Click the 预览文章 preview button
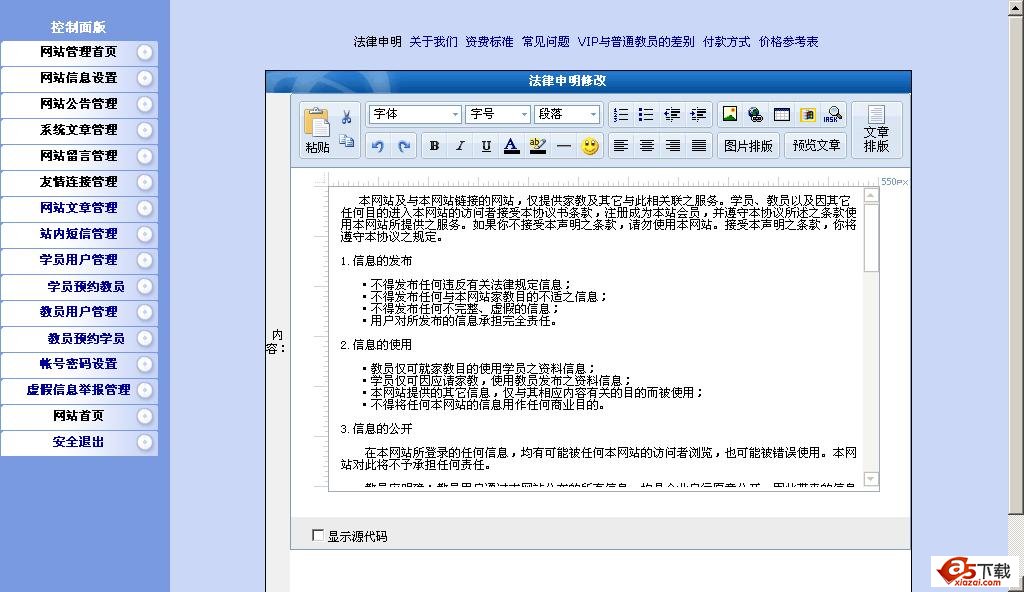The image size is (1024, 592). tap(816, 145)
